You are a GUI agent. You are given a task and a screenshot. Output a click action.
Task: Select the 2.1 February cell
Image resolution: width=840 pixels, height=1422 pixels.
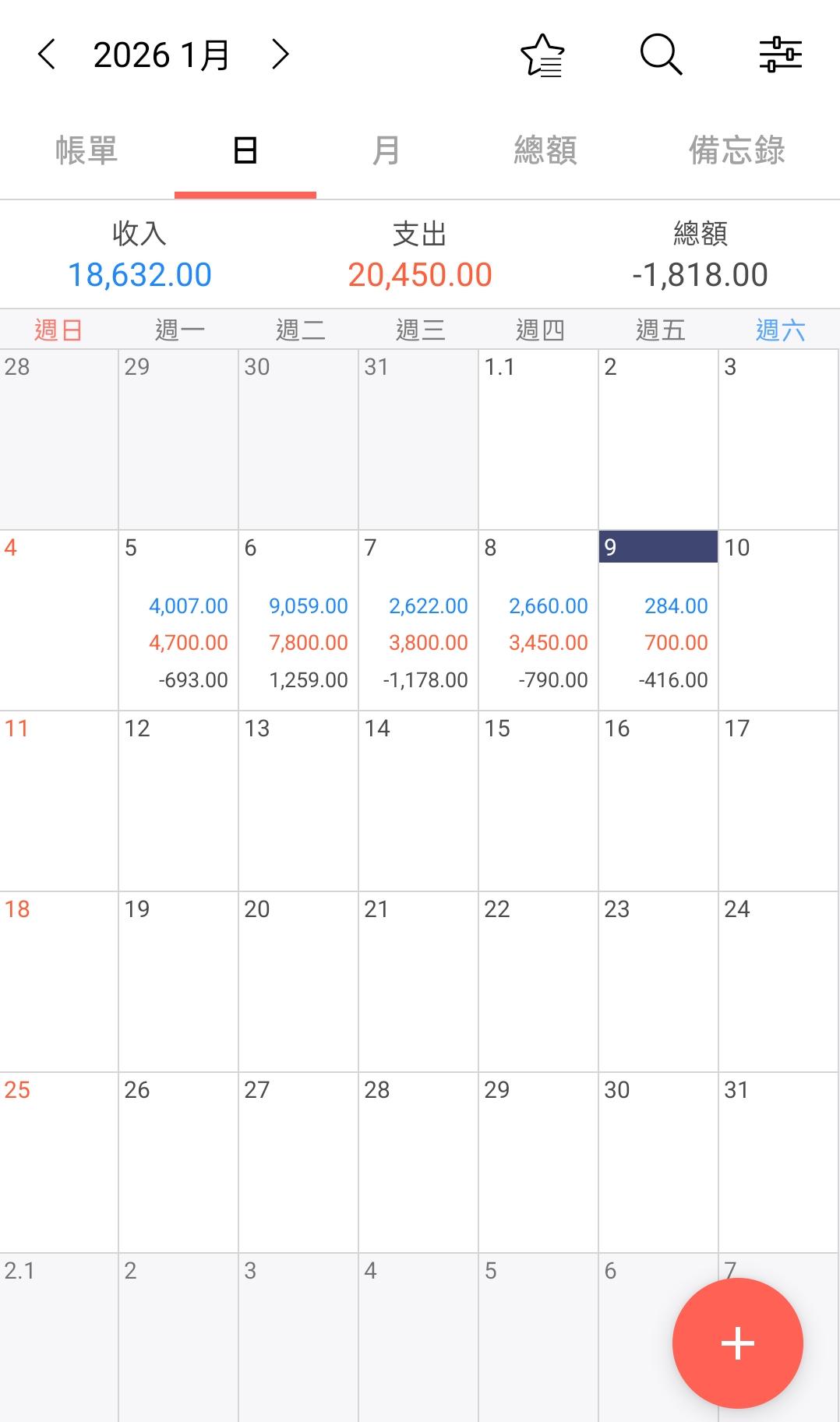click(59, 1338)
